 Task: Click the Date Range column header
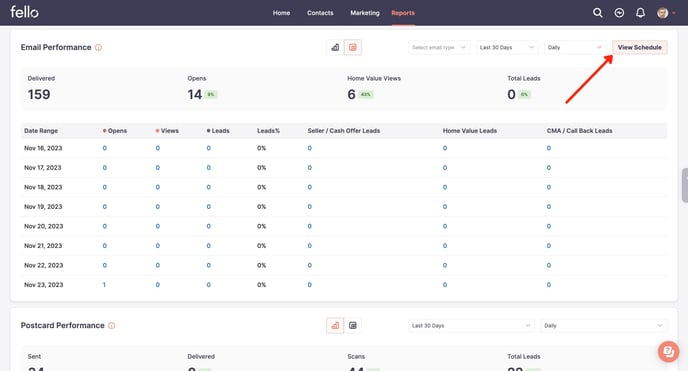(x=41, y=131)
